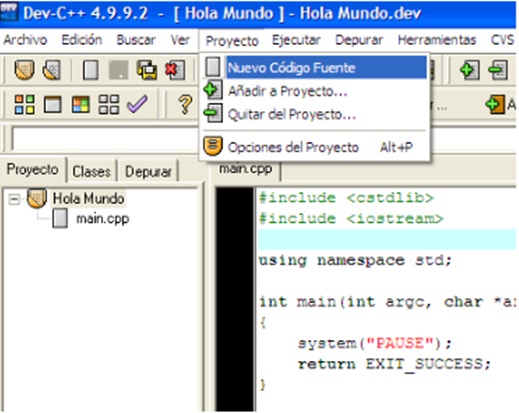Collapse the Hola Mundo project tree node
This screenshot has height=413, width=519.
(x=14, y=199)
